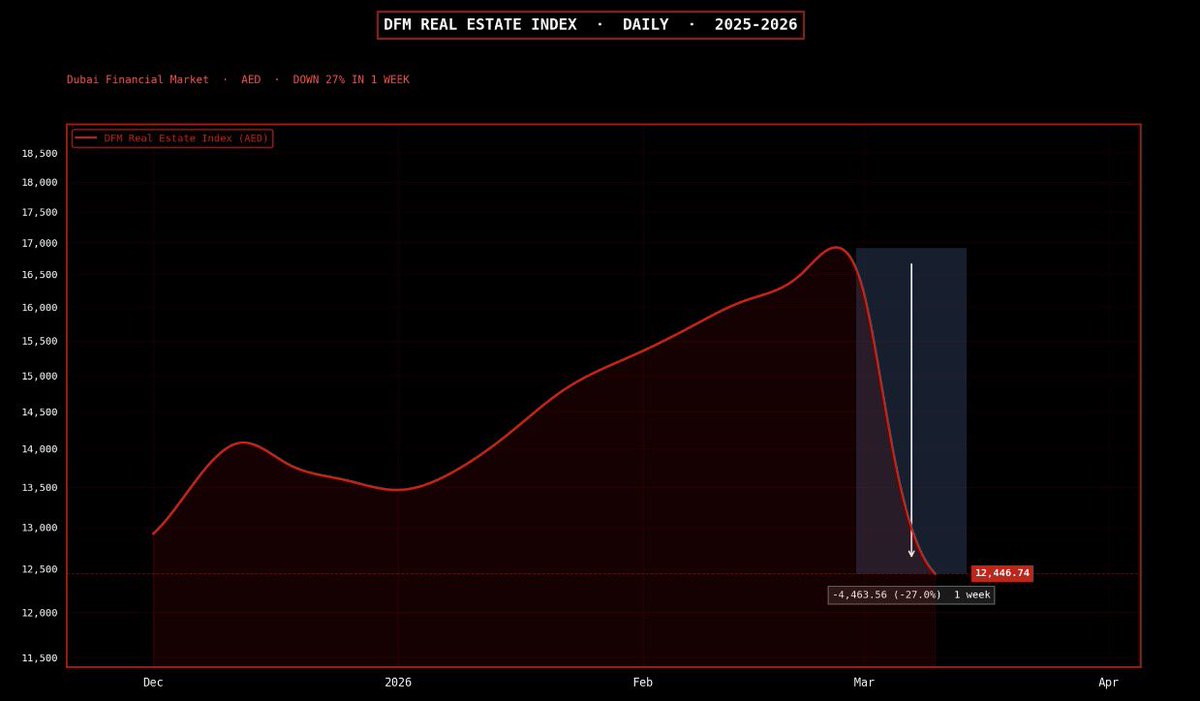This screenshot has height=701, width=1200.
Task: Click the 18,500 y-axis label
Action: (39, 154)
